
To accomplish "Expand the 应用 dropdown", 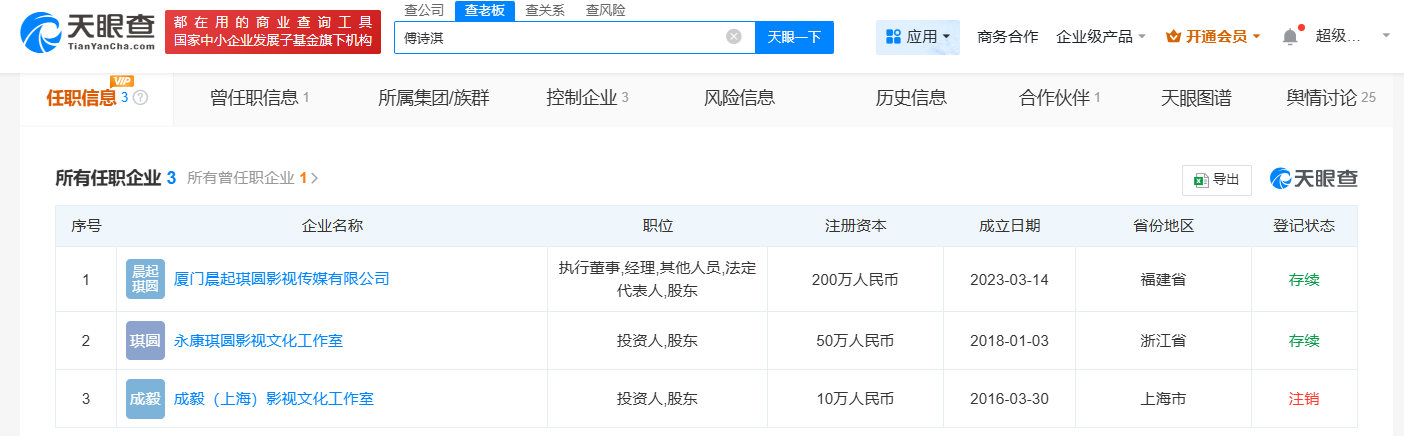I will pyautogui.click(x=917, y=37).
